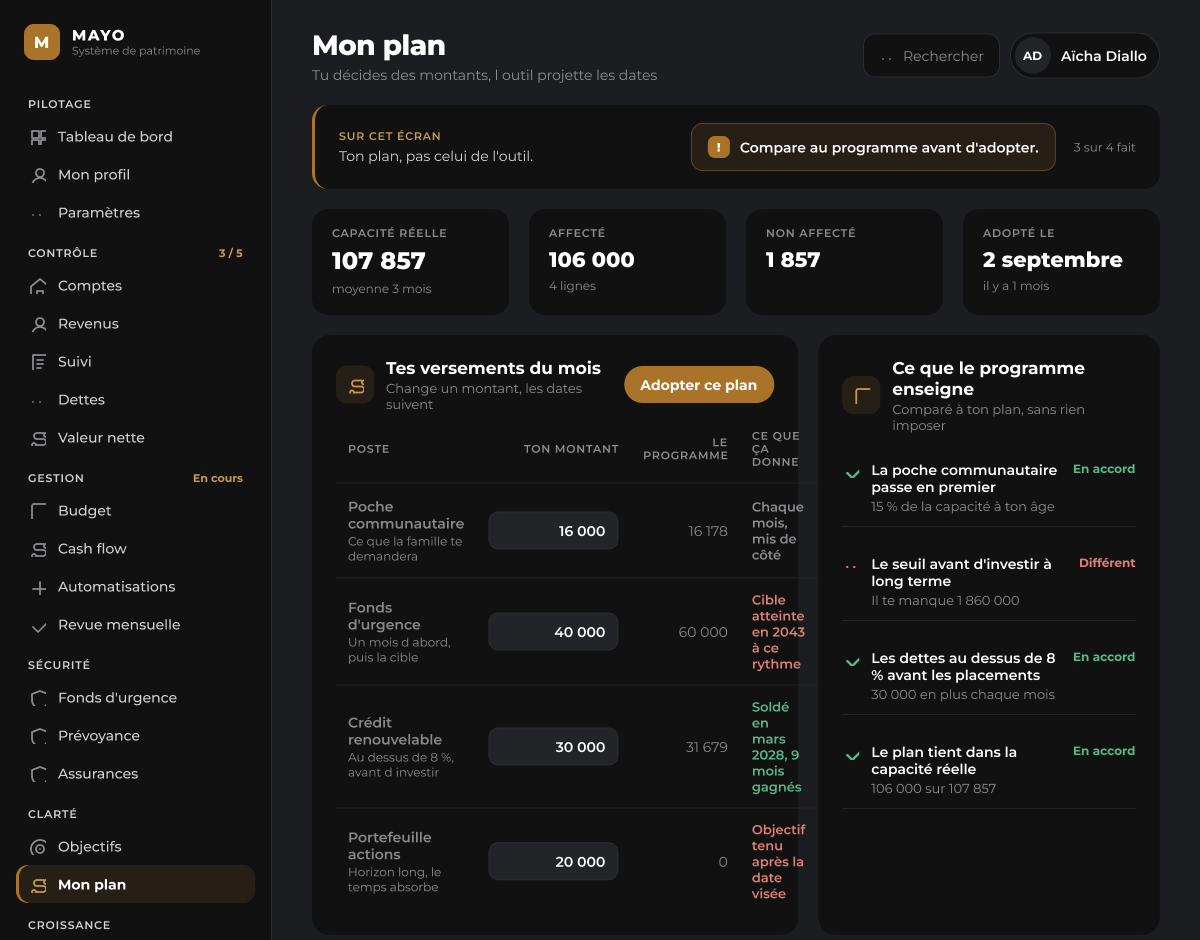Click the Revenus person icon
This screenshot has width=1200, height=940.
pyautogui.click(x=39, y=324)
